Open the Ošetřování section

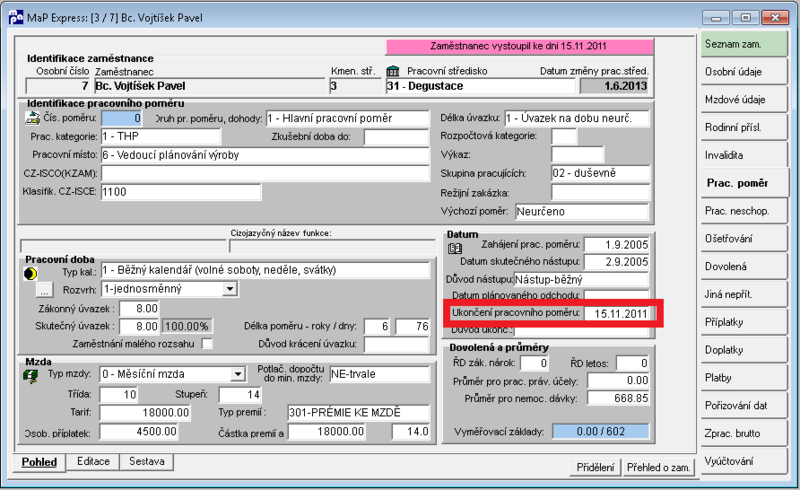(x=744, y=239)
